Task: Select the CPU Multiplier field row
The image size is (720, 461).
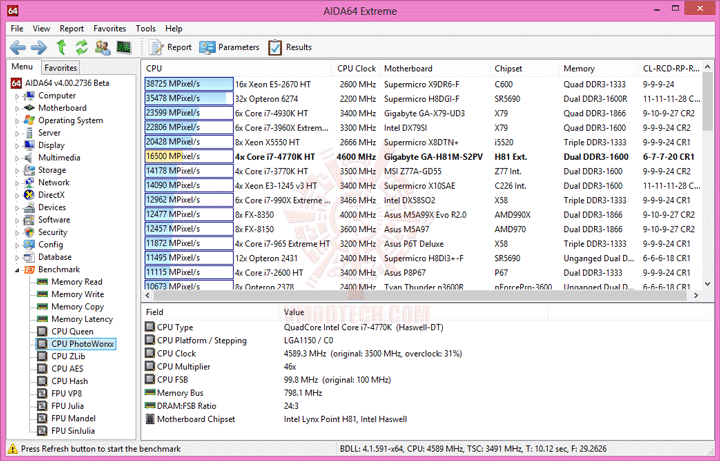Action: click(x=349, y=366)
